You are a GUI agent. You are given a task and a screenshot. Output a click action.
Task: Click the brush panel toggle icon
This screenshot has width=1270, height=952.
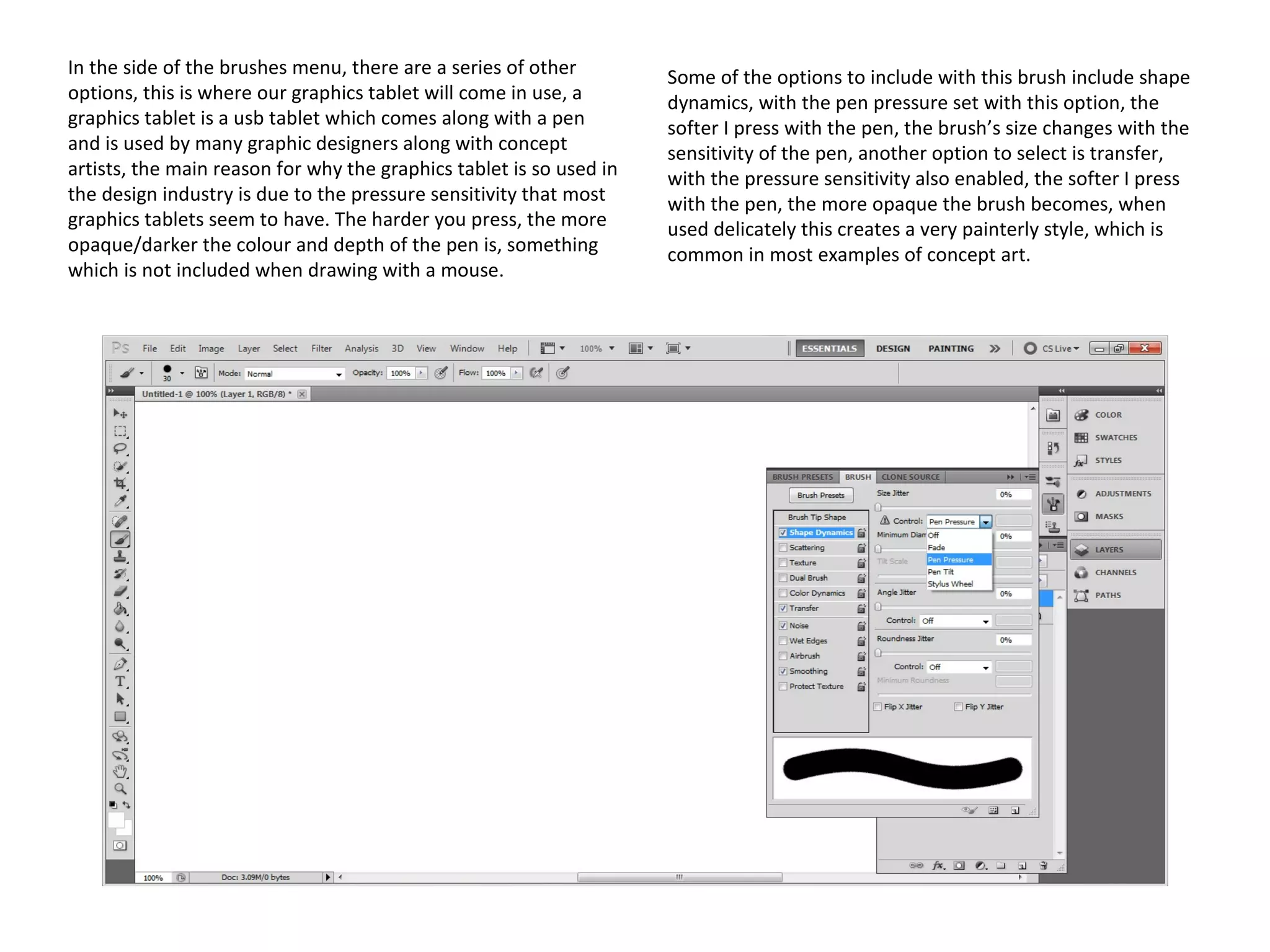pos(201,372)
